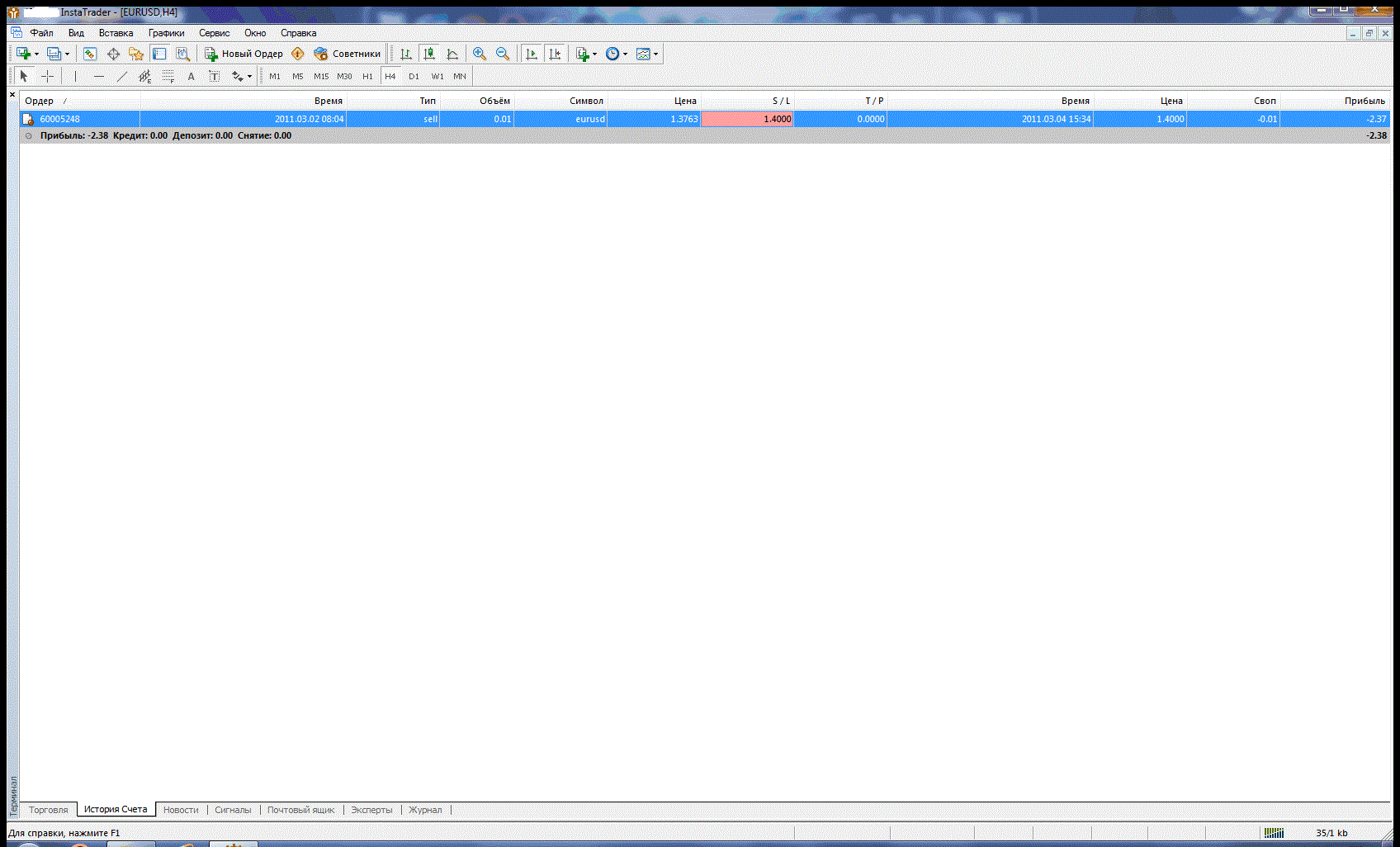The width and height of the screenshot is (1400, 847).
Task: Toggle the Terminal panel icon
Action: tap(159, 54)
